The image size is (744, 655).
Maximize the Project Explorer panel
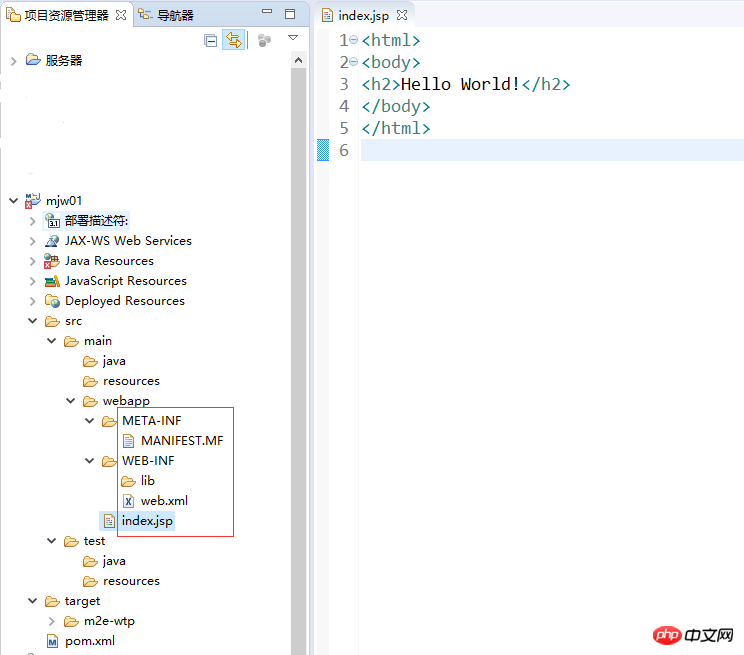[x=290, y=14]
